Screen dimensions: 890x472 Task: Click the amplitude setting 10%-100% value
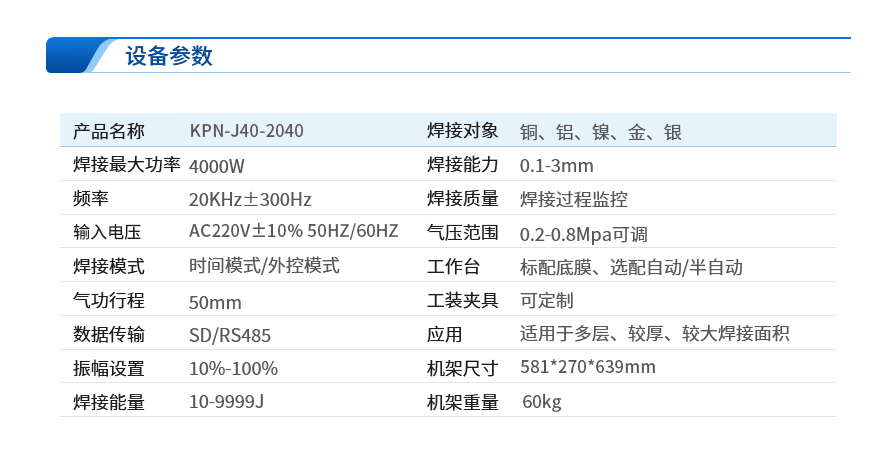click(x=233, y=368)
